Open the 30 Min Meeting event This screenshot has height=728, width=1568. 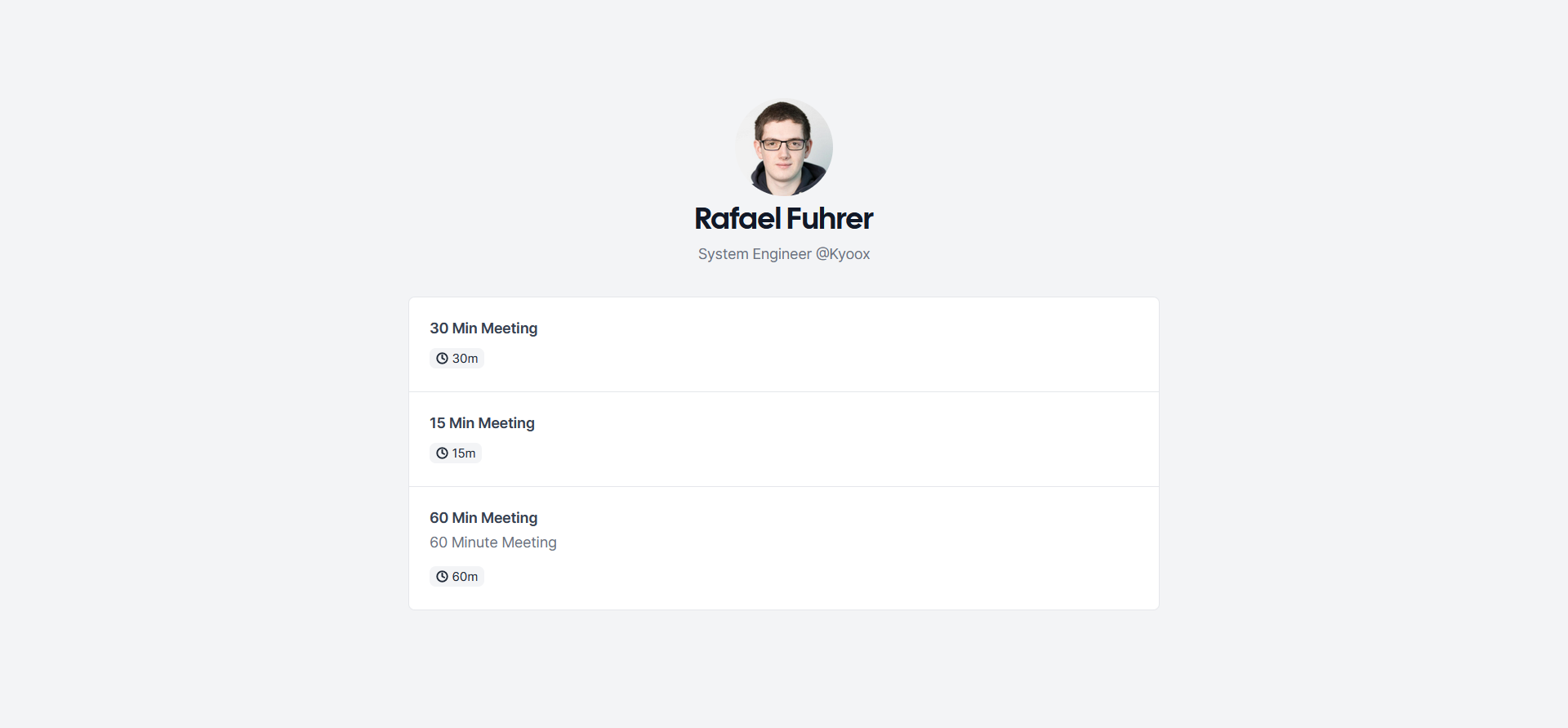tap(483, 328)
